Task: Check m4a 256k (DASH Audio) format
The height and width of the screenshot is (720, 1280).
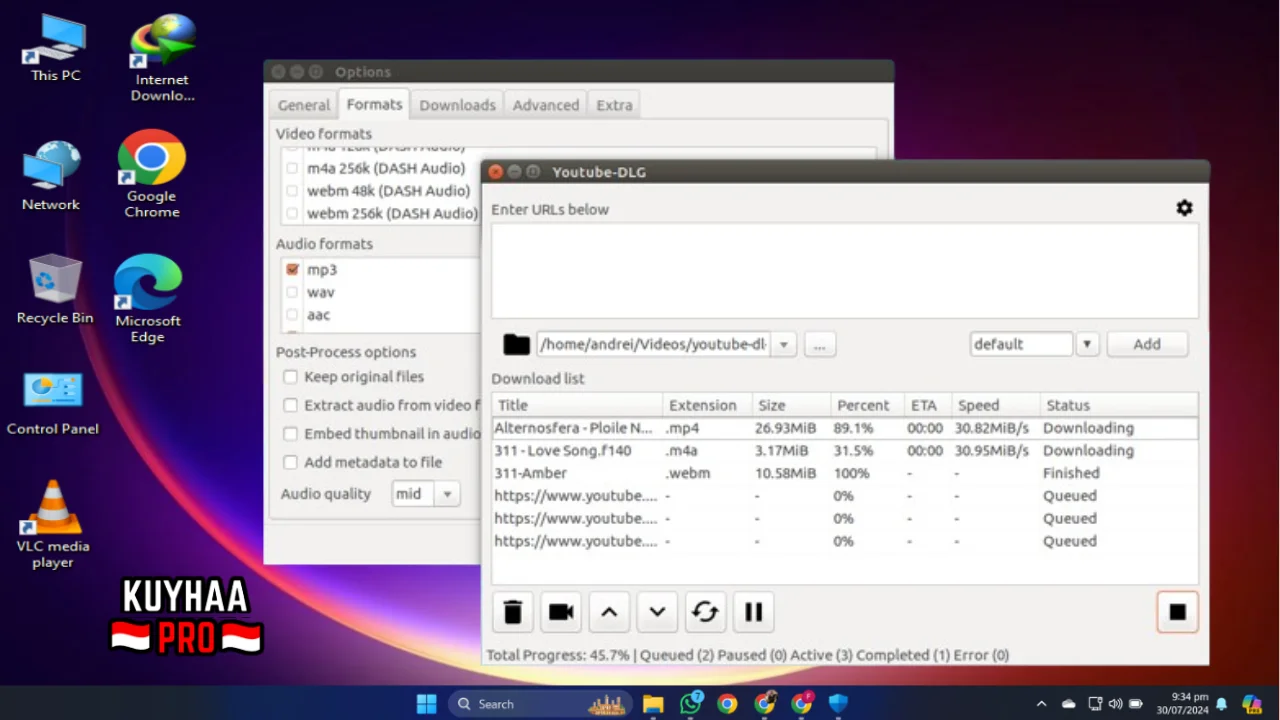Action: [x=292, y=168]
